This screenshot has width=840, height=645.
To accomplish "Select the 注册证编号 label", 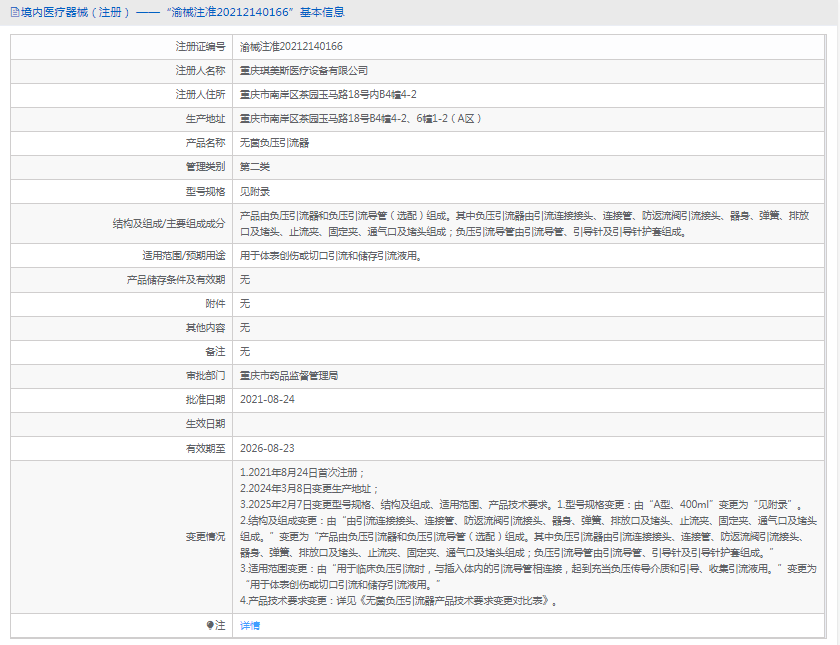I will [200, 47].
